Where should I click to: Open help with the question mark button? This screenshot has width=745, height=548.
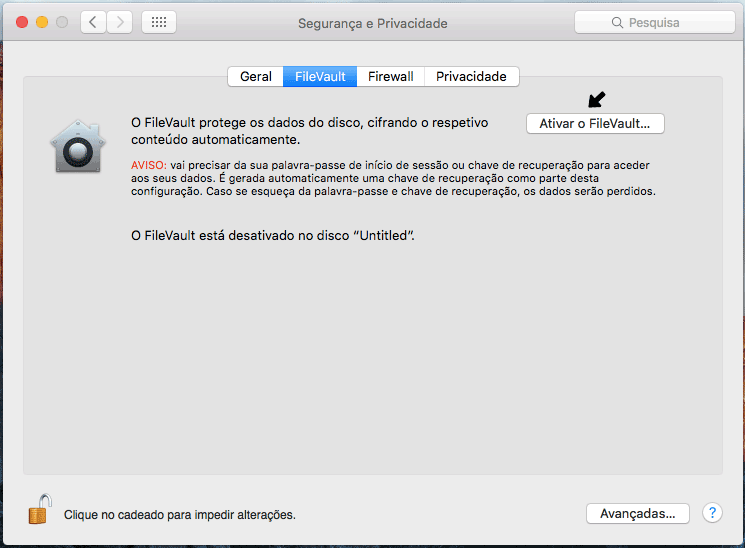tap(712, 513)
